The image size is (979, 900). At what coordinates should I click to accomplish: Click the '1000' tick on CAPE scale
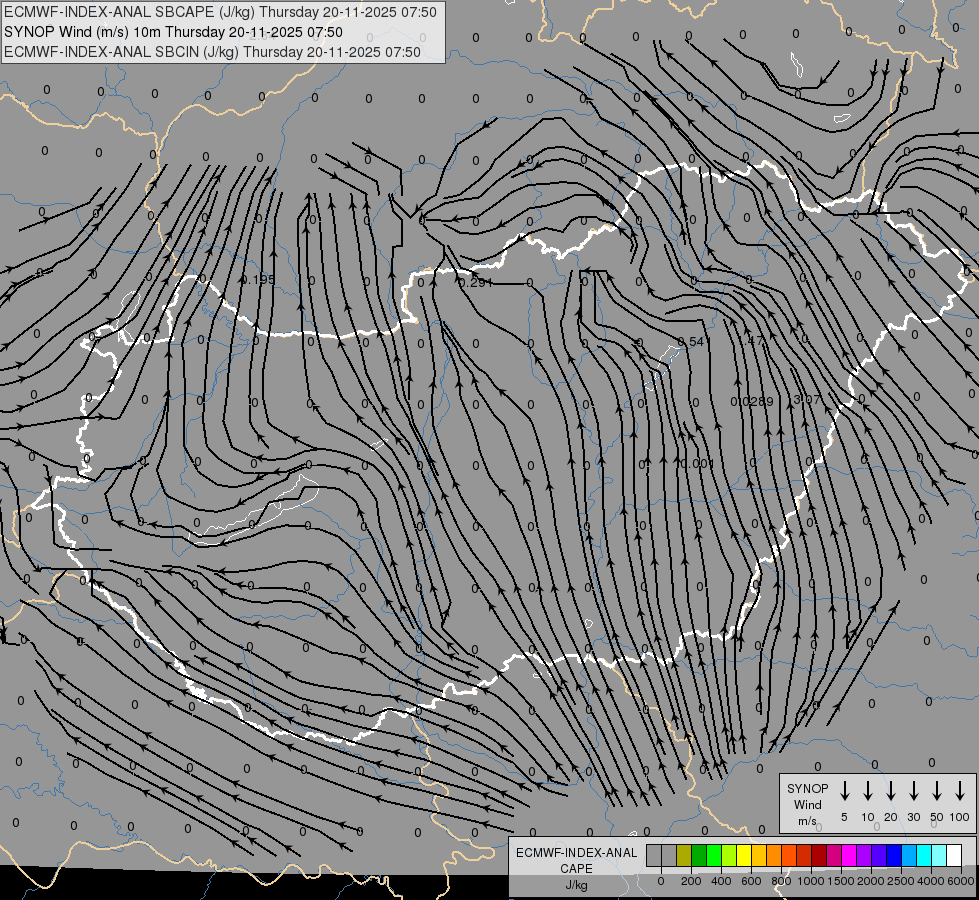(x=811, y=881)
